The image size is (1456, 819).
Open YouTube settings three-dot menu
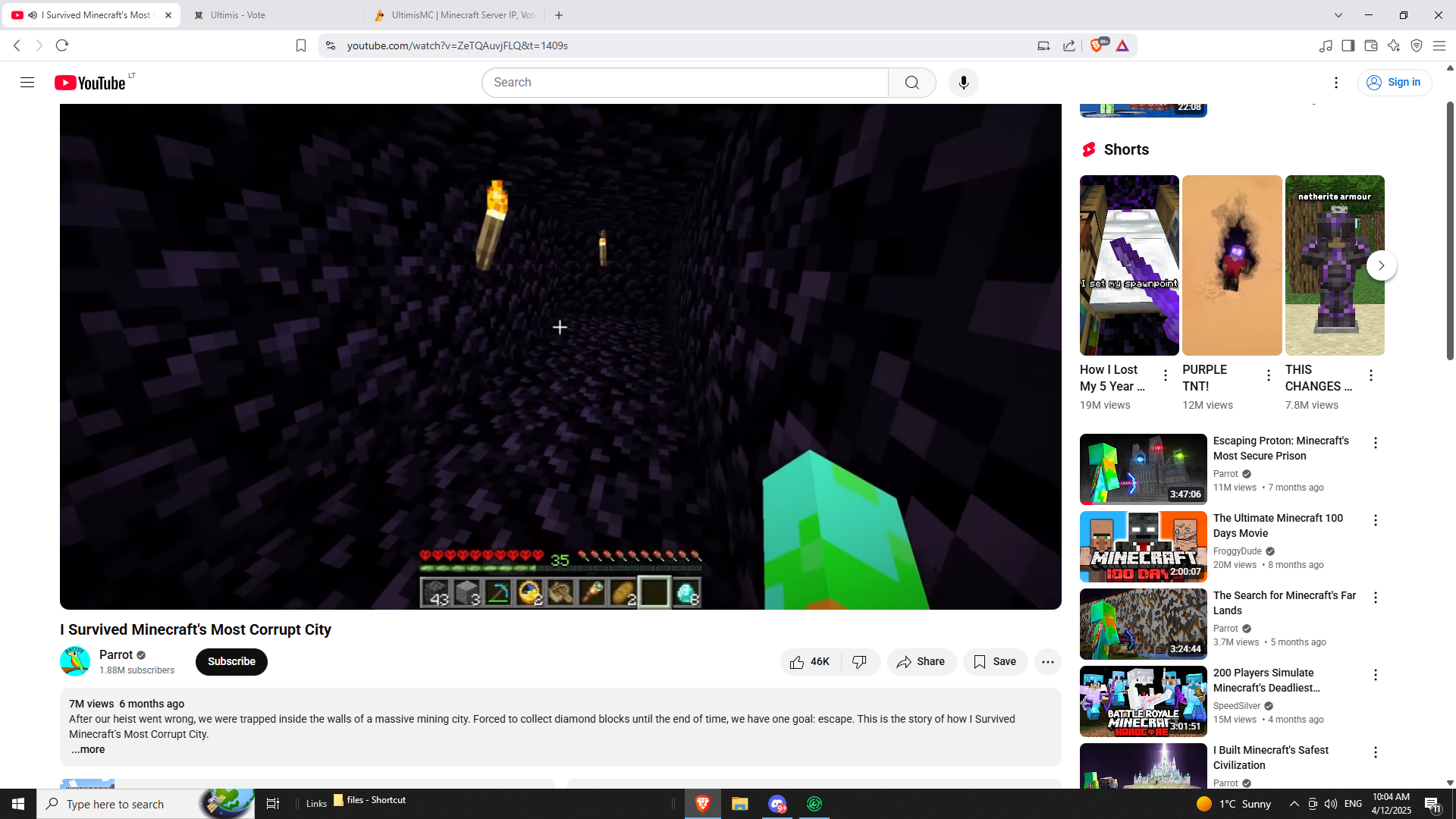tap(1336, 83)
